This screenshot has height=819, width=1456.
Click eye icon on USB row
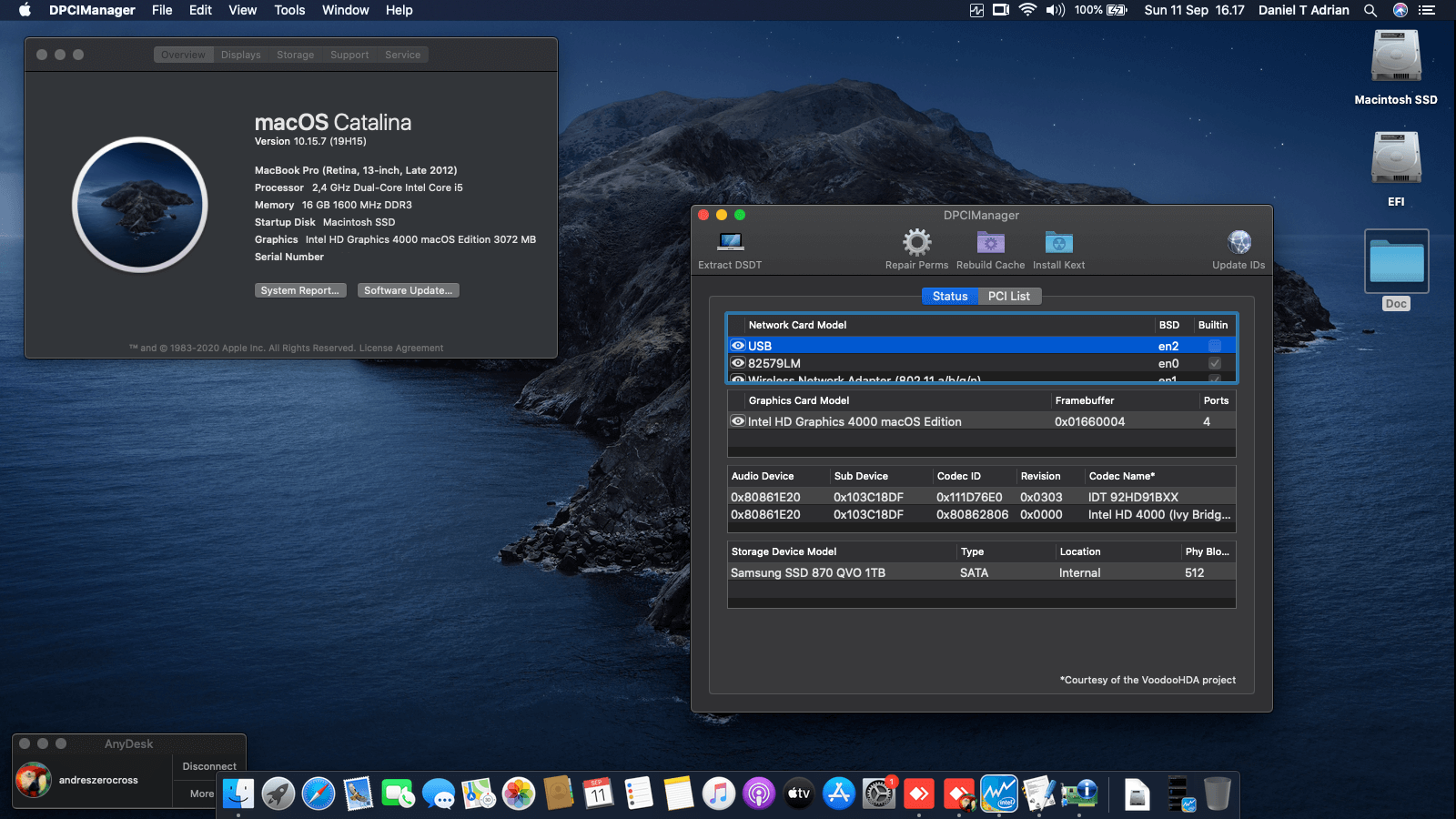pyautogui.click(x=738, y=346)
